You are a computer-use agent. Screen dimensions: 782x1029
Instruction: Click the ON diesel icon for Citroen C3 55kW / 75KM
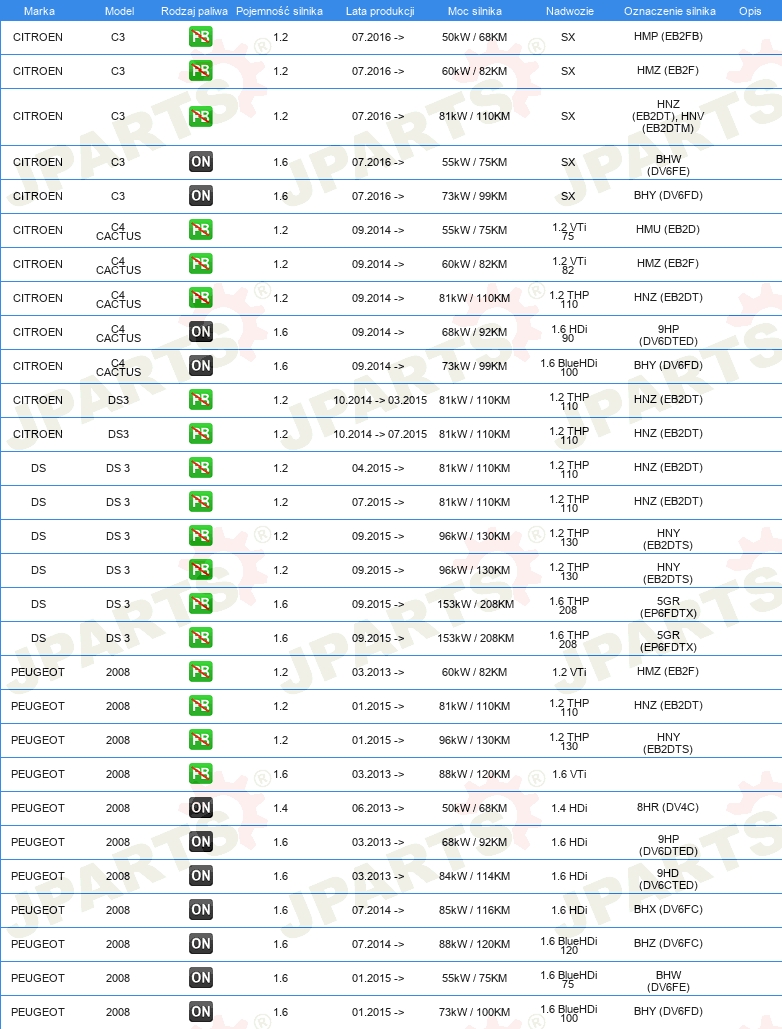coord(201,162)
